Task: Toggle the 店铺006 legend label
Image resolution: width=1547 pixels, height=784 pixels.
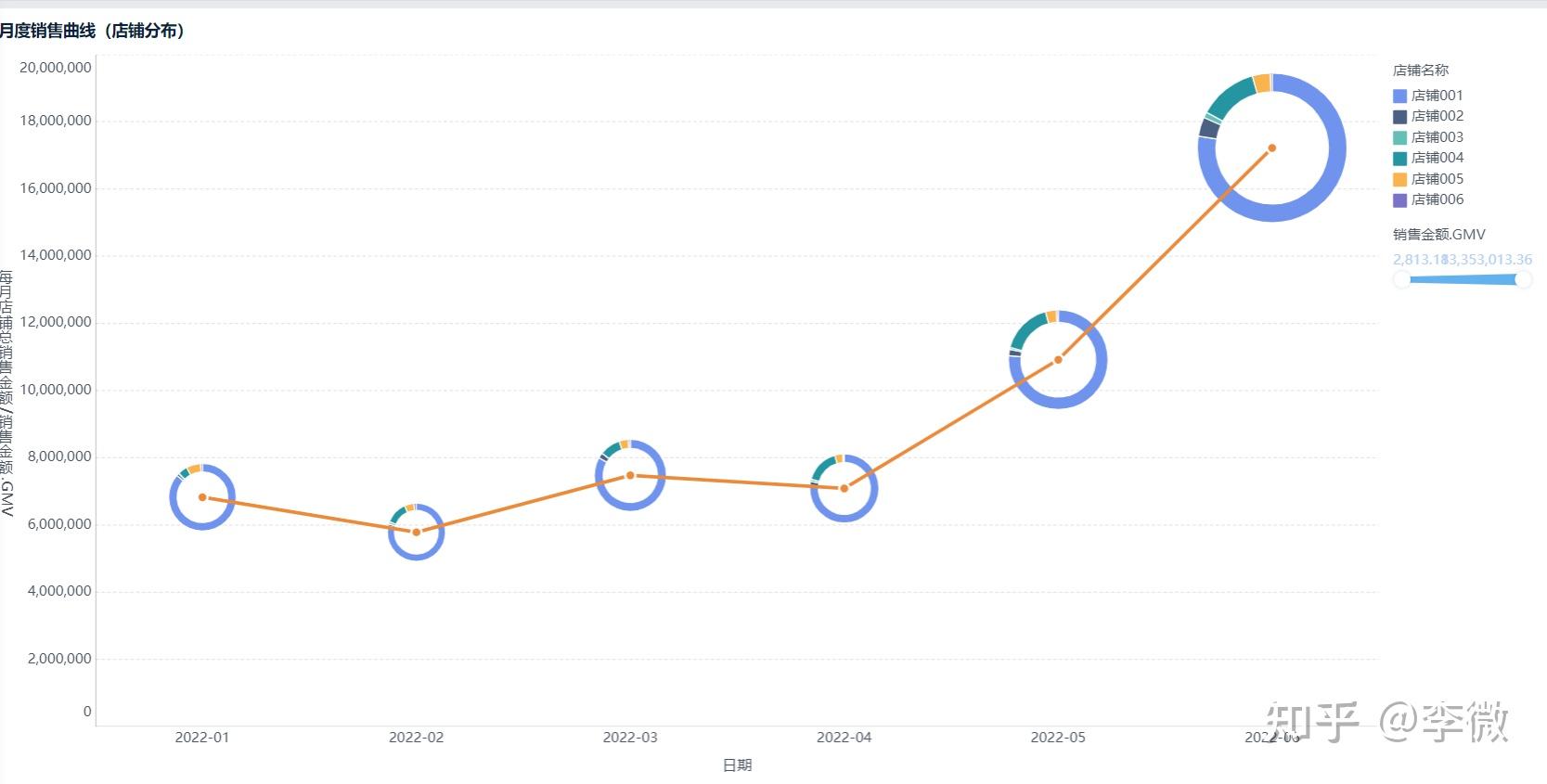Action: (x=1437, y=199)
